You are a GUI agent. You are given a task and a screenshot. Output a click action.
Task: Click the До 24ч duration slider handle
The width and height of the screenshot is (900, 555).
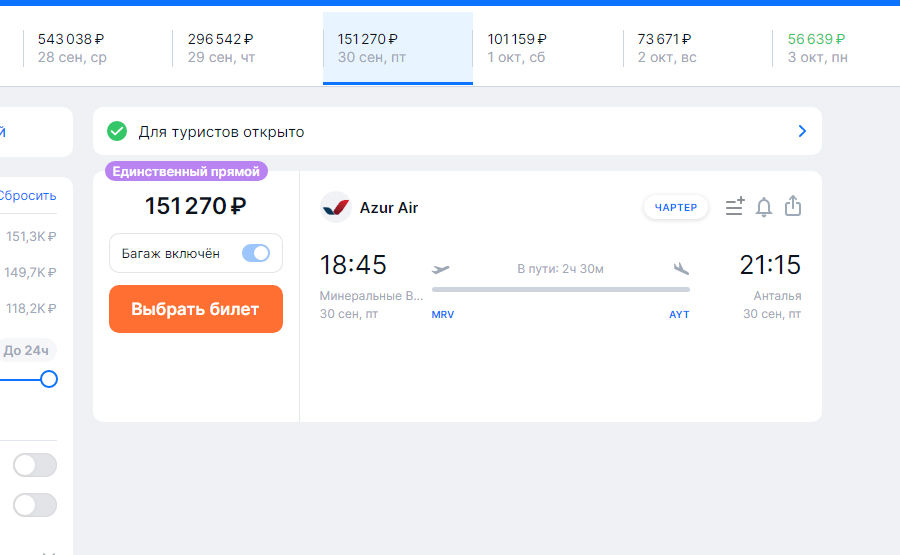click(x=48, y=379)
